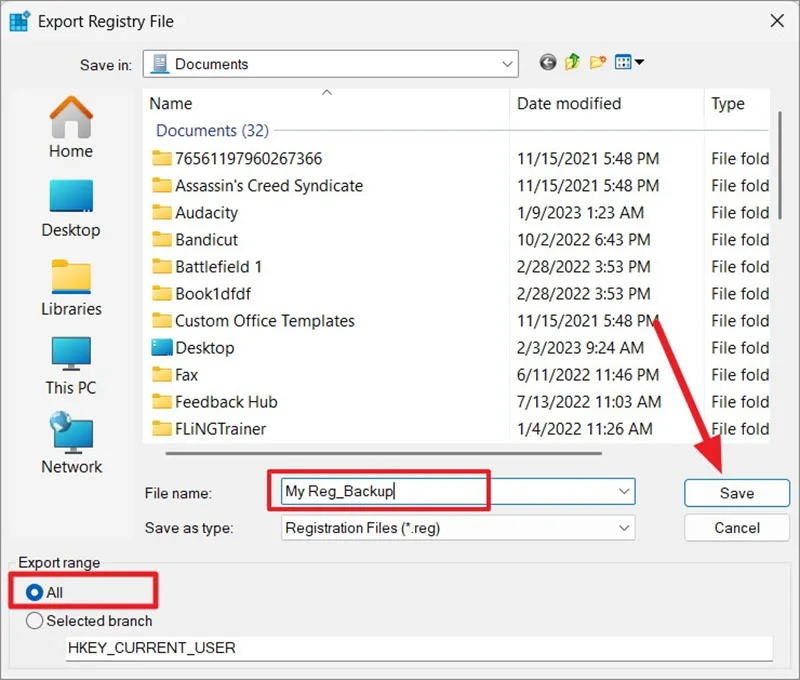800x680 pixels.
Task: Expand the Save in Documents dropdown
Action: coord(331,64)
